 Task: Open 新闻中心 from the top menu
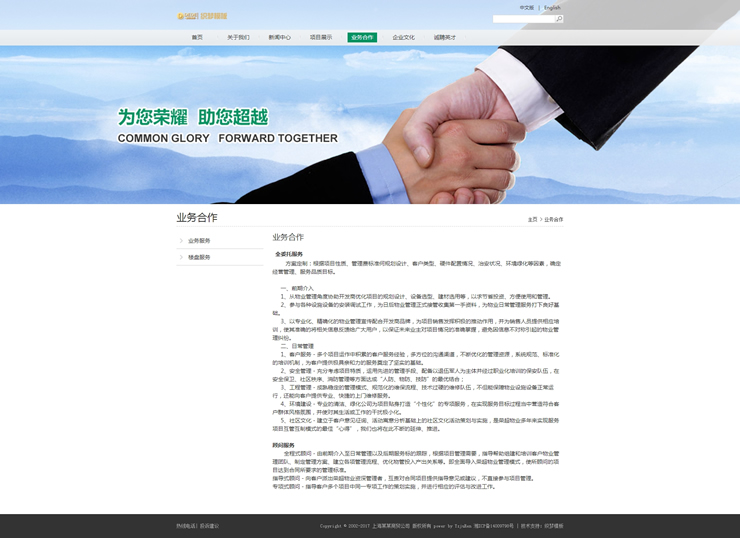(280, 37)
